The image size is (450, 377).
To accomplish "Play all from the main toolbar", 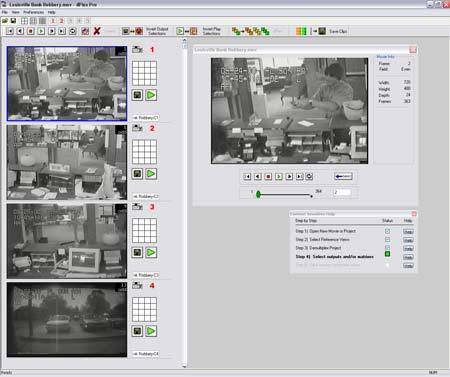I will tap(41, 31).
